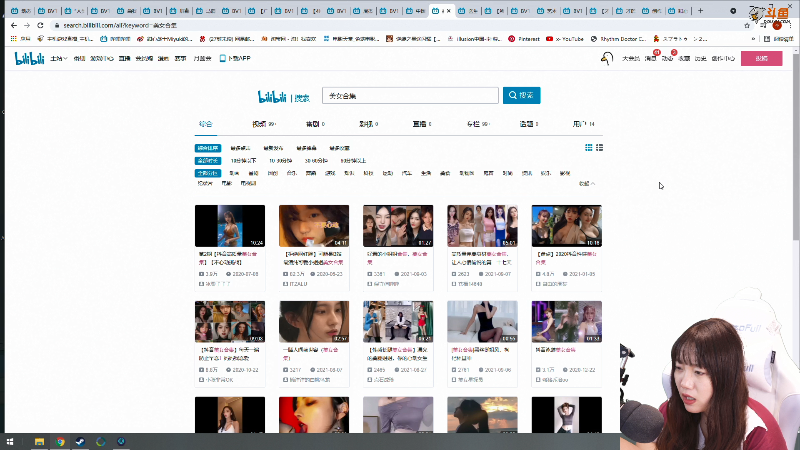Open the video thumbnail with duration 01:27
Viewport: 800px width, 450px height.
[398, 226]
